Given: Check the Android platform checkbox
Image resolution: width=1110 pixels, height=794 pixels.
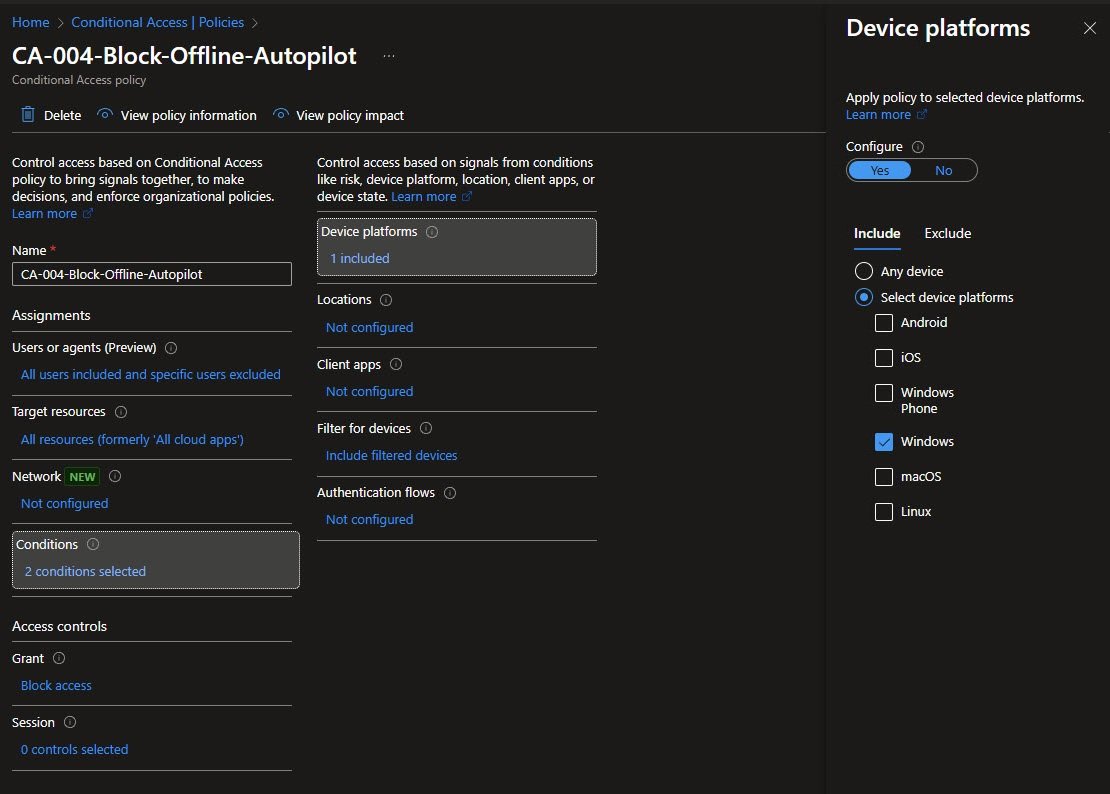Looking at the screenshot, I should [x=884, y=323].
